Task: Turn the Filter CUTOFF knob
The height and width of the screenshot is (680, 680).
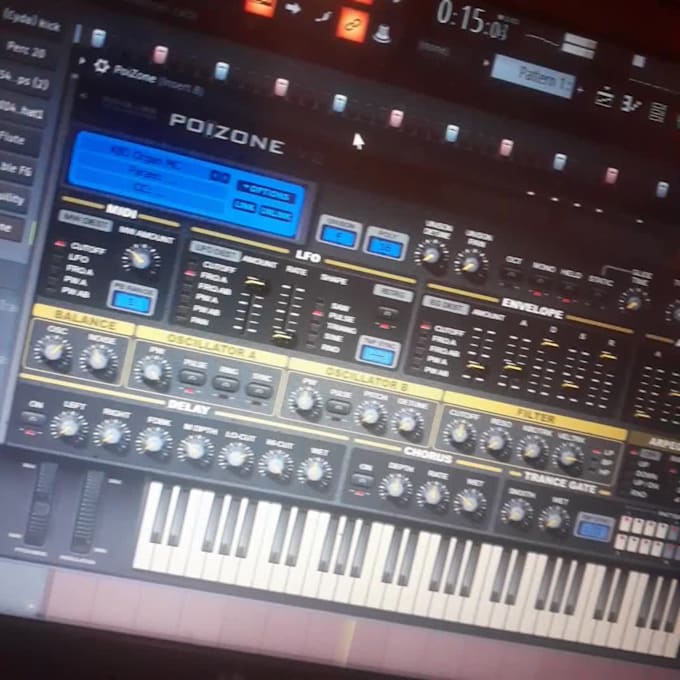Action: click(x=459, y=434)
